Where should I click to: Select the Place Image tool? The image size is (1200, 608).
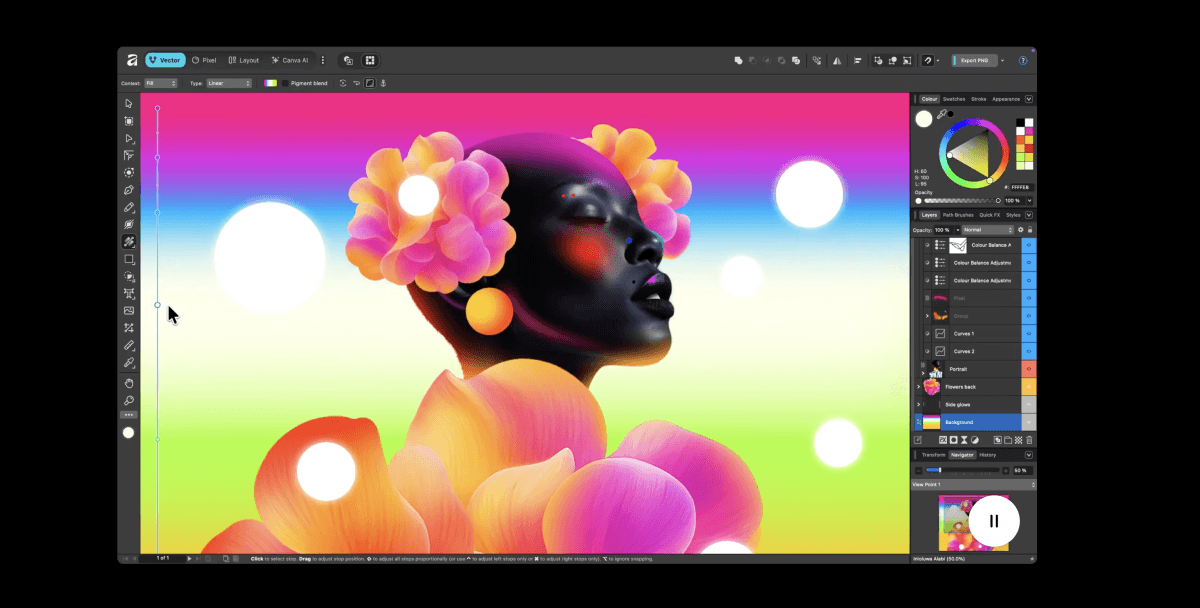(x=128, y=310)
